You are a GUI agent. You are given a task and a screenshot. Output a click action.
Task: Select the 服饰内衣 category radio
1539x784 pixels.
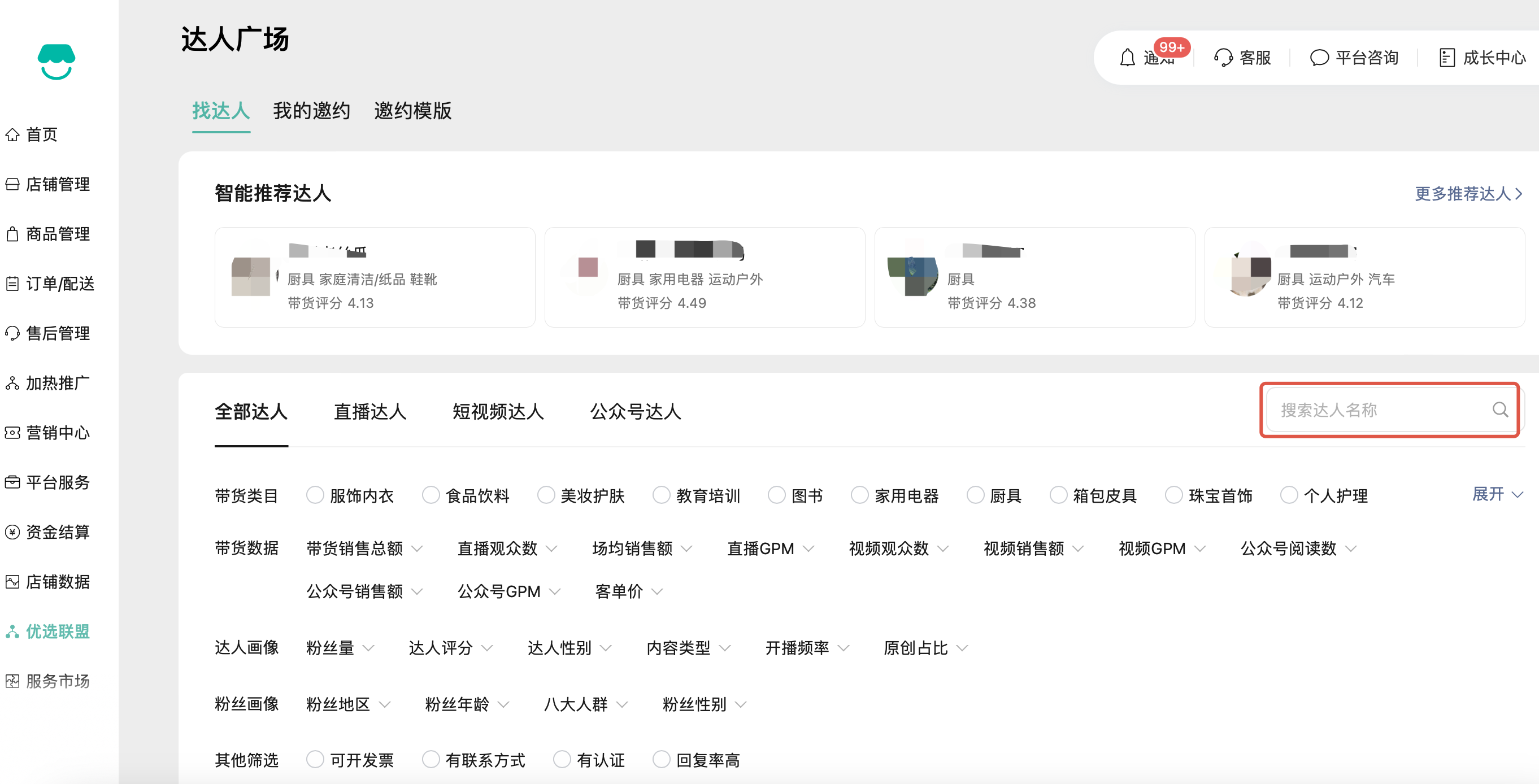click(315, 495)
